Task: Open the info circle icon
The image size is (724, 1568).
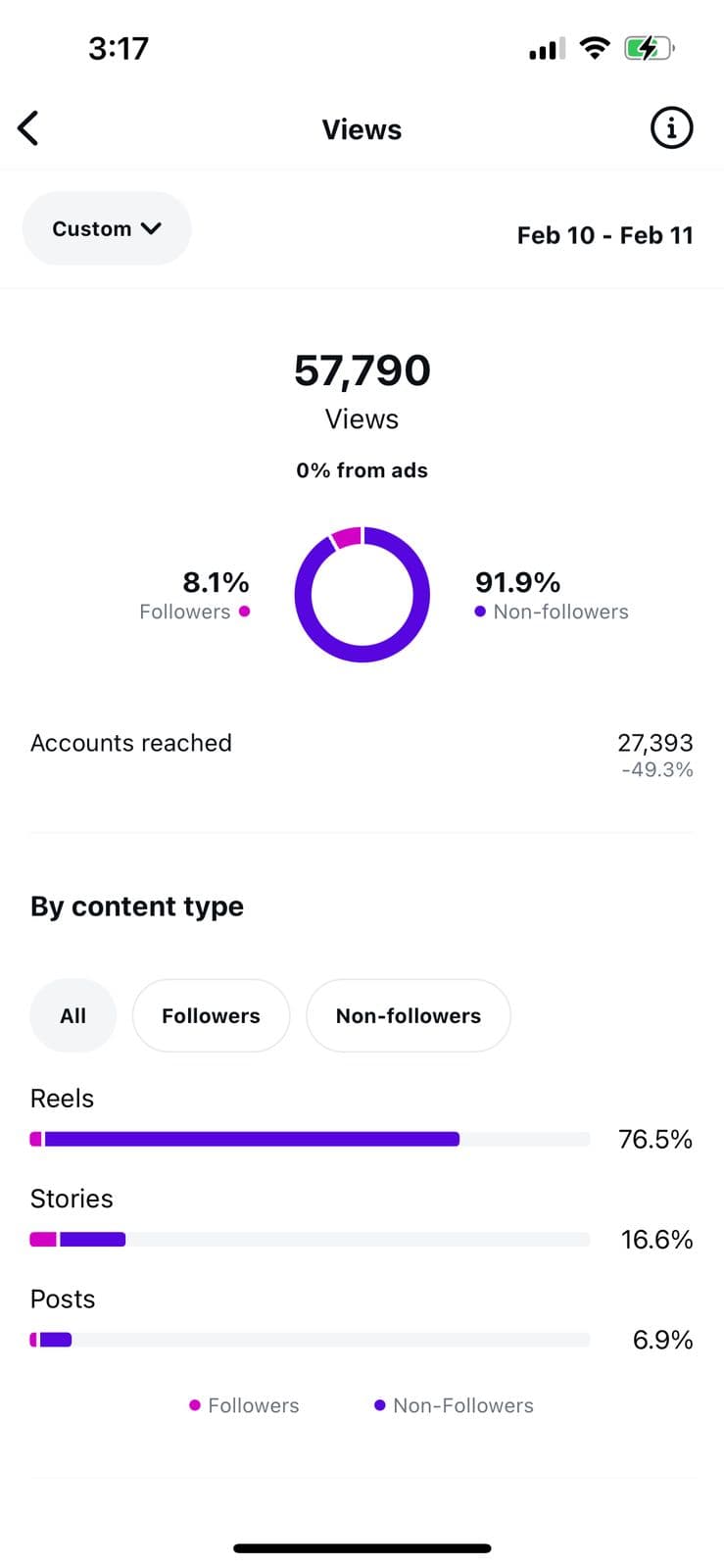Action: click(x=671, y=128)
